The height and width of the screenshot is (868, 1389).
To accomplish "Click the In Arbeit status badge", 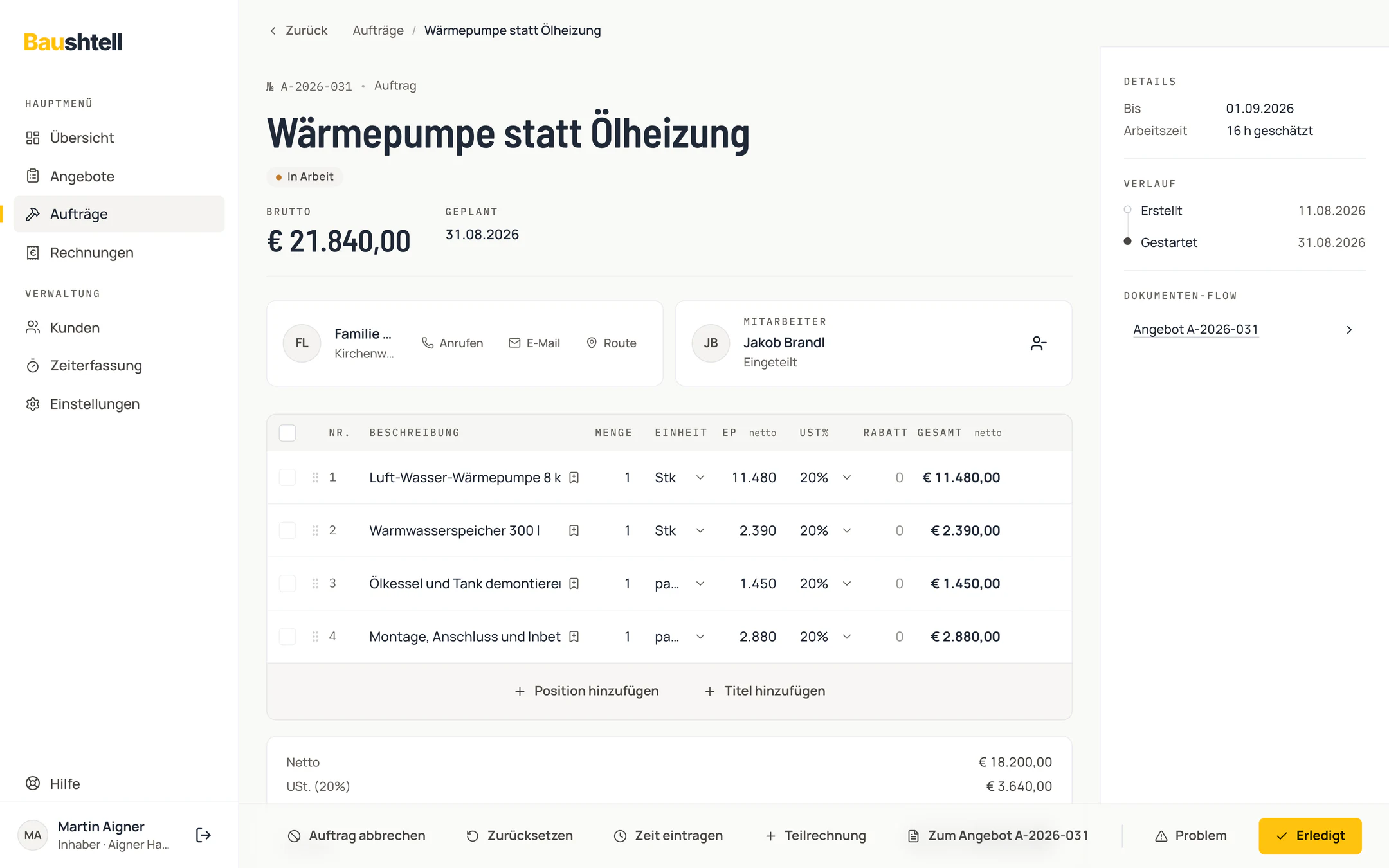I will [305, 177].
